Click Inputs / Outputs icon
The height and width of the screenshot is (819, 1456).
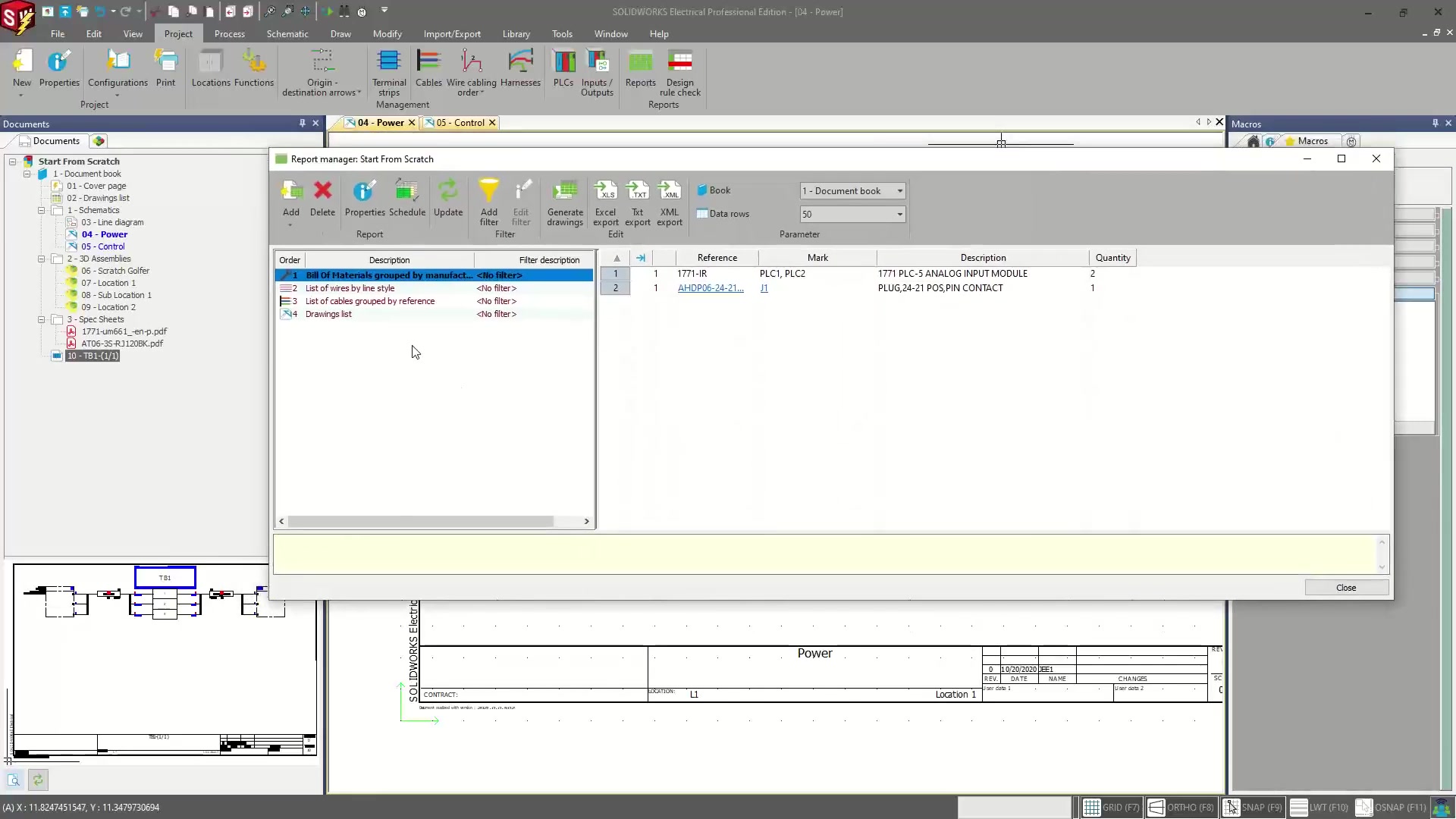coord(597,73)
